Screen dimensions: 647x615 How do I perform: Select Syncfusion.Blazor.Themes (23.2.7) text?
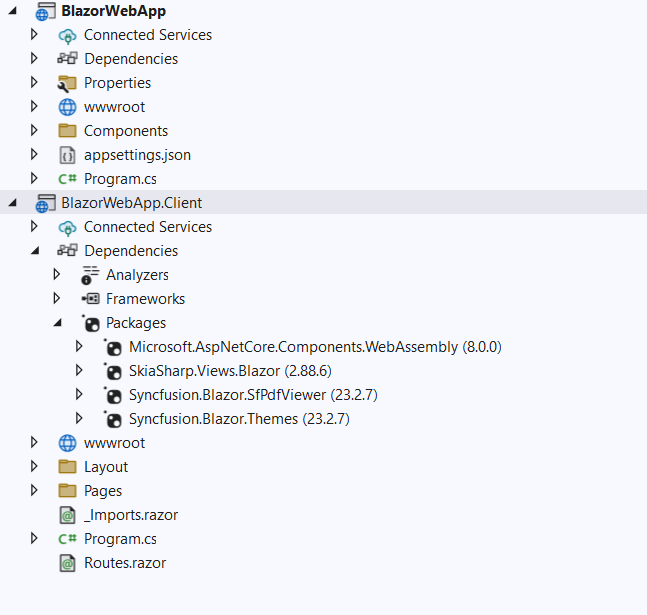pos(239,419)
